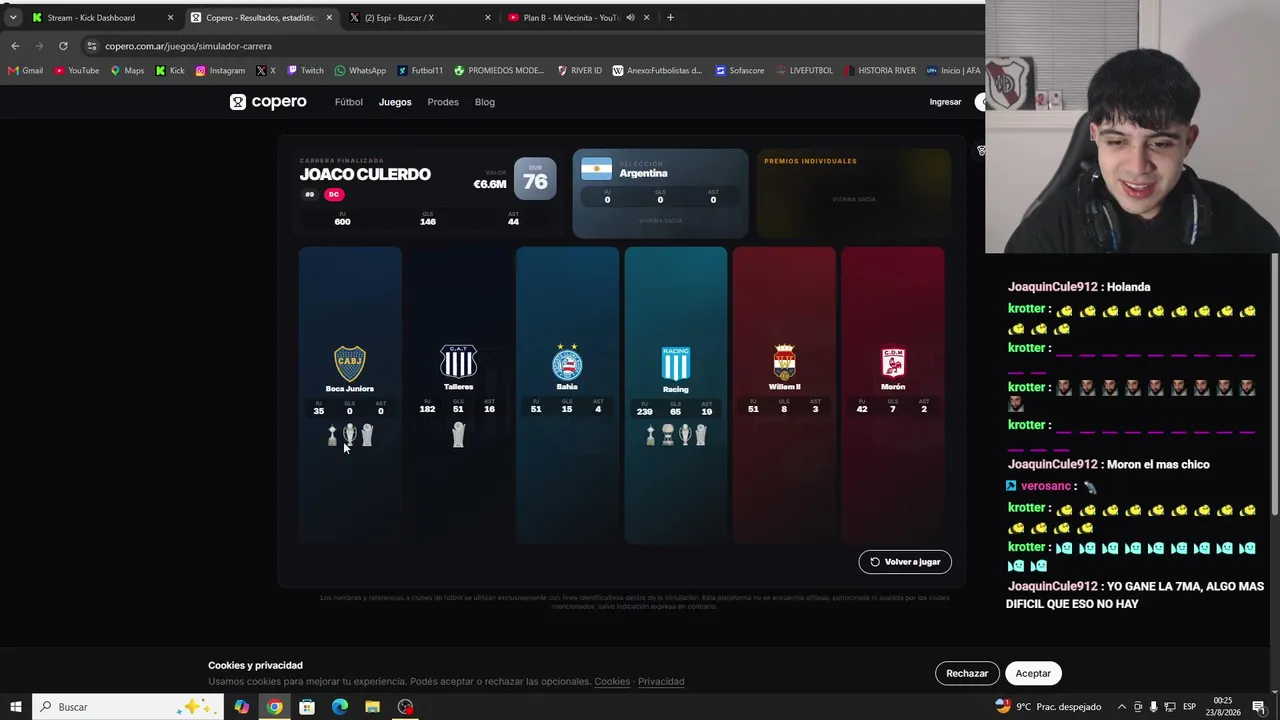The height and width of the screenshot is (720, 1280).
Task: Select the Racing club crest
Action: tap(676, 364)
